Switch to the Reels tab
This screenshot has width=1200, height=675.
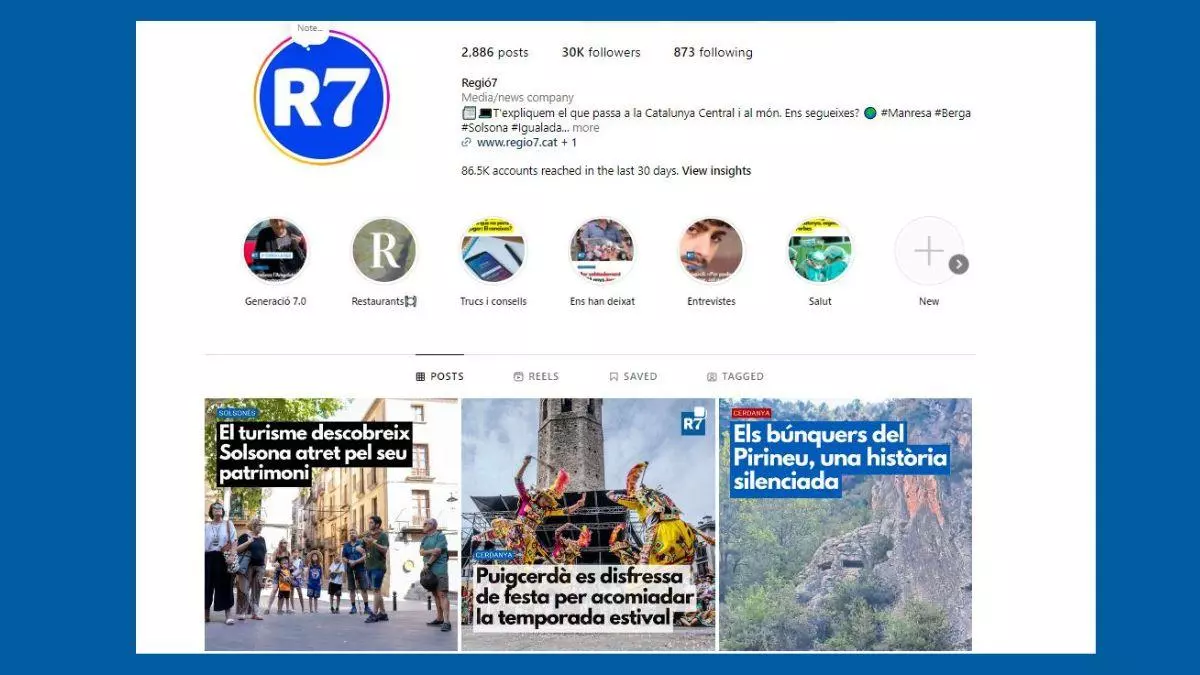tap(536, 377)
